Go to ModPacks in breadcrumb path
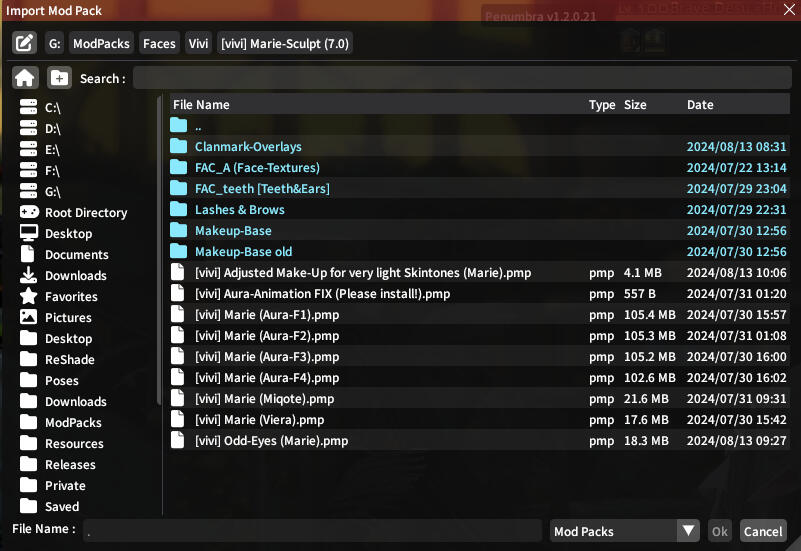Viewport: 801px width, 551px height. point(101,44)
